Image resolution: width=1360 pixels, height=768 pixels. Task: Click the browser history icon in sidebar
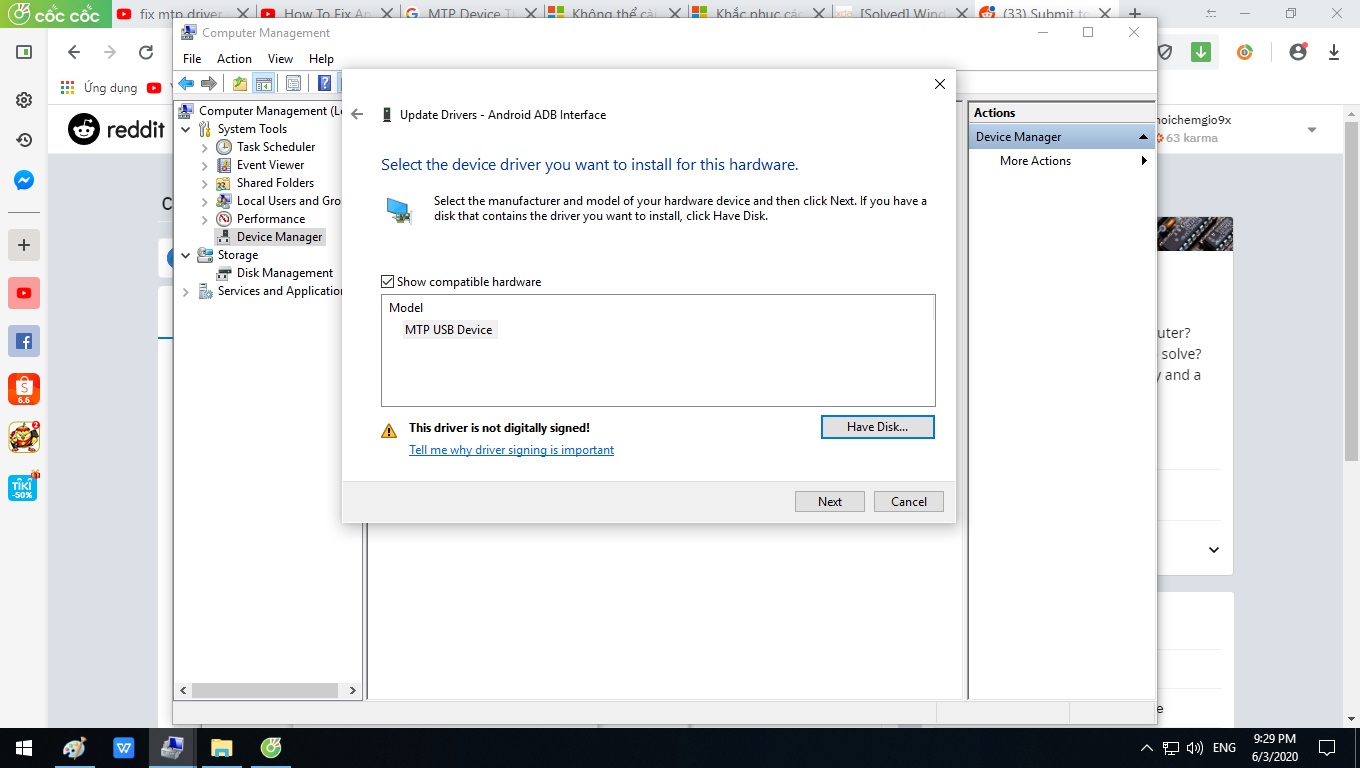click(x=24, y=140)
